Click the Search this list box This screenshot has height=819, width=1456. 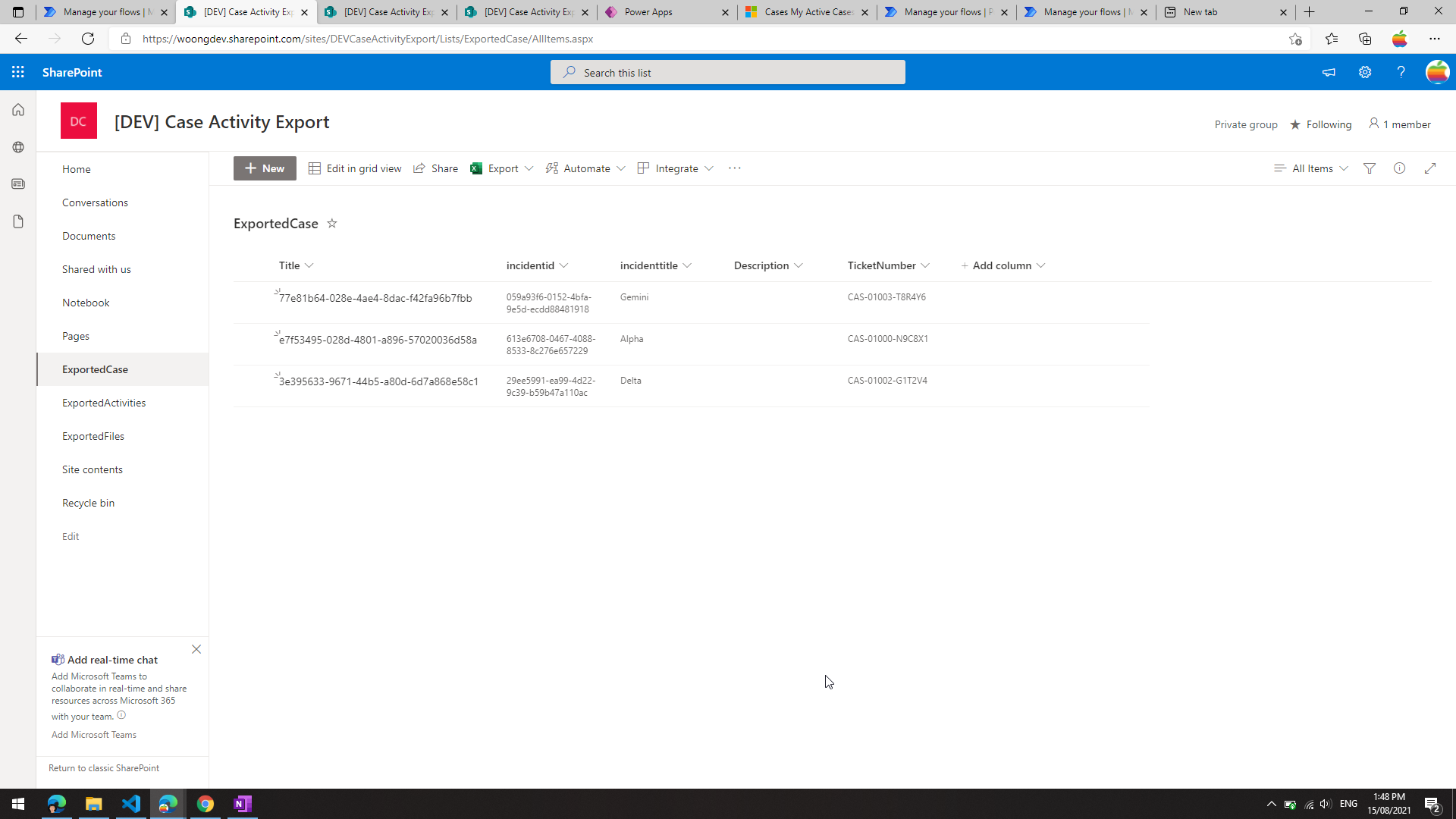[728, 73]
